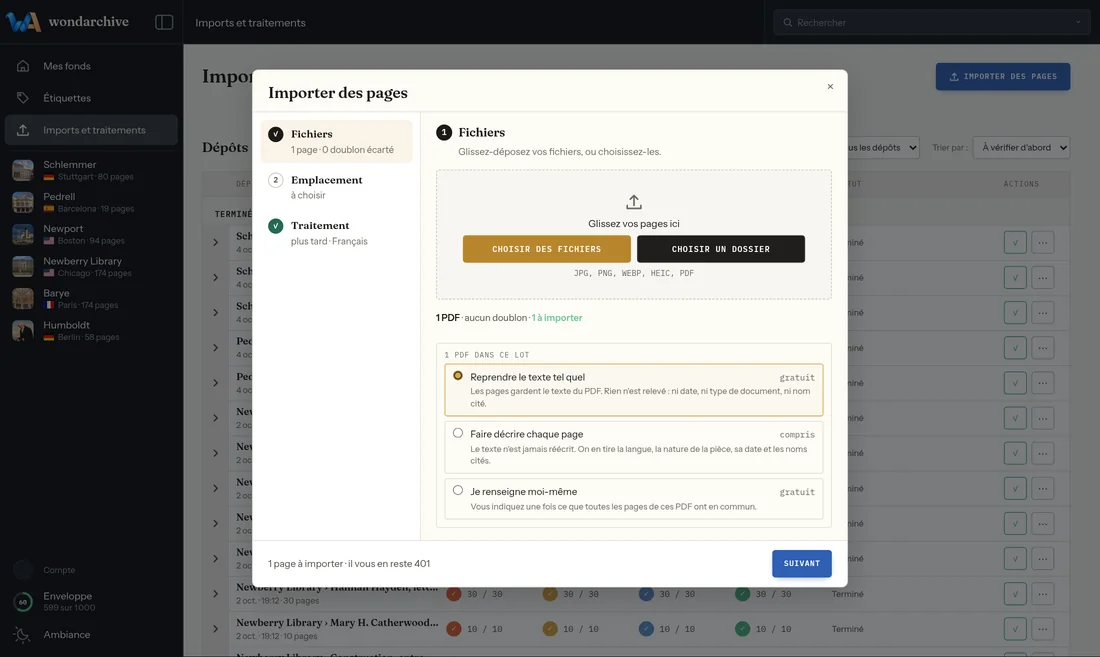Click Importer des pages button in header
1100x657 pixels.
[x=1002, y=76]
